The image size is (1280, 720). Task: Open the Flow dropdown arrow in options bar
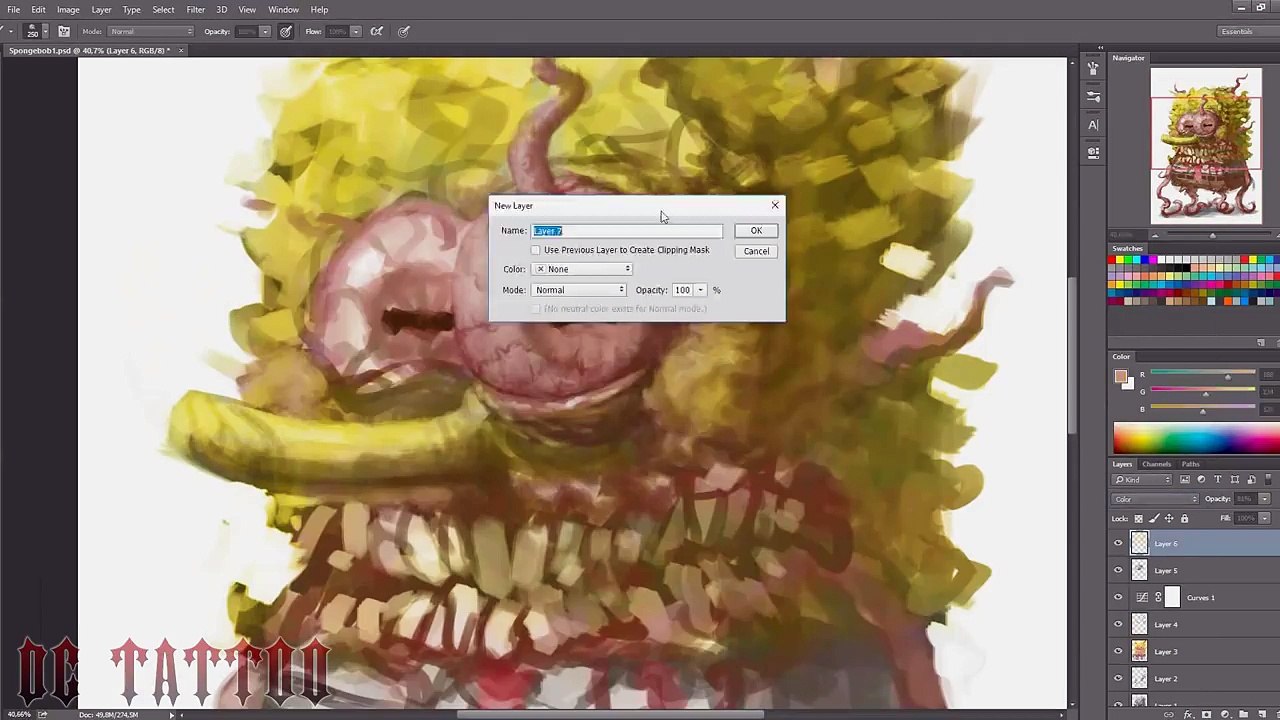(x=355, y=31)
